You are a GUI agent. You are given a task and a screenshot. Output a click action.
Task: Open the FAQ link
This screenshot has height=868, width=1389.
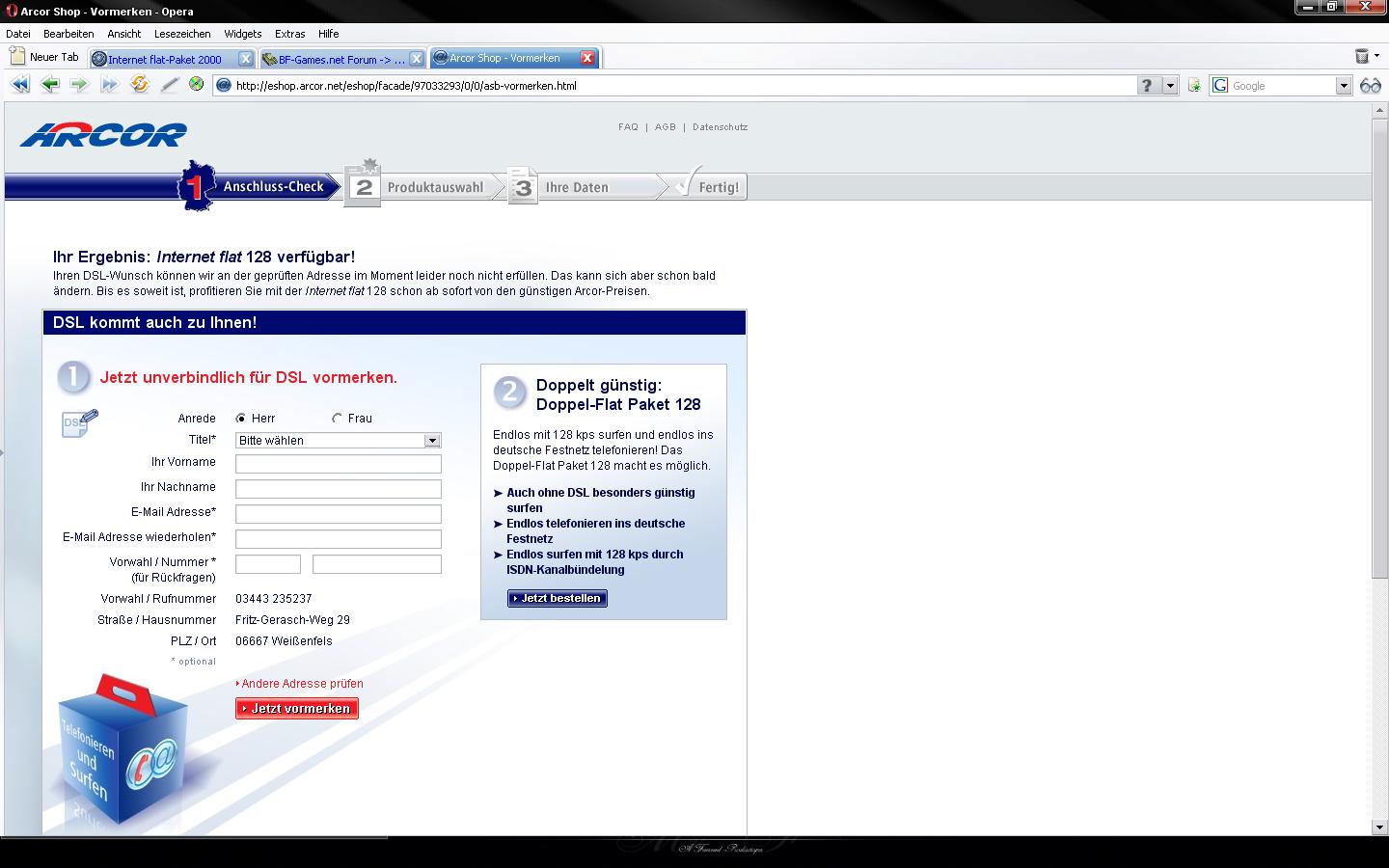tap(628, 127)
